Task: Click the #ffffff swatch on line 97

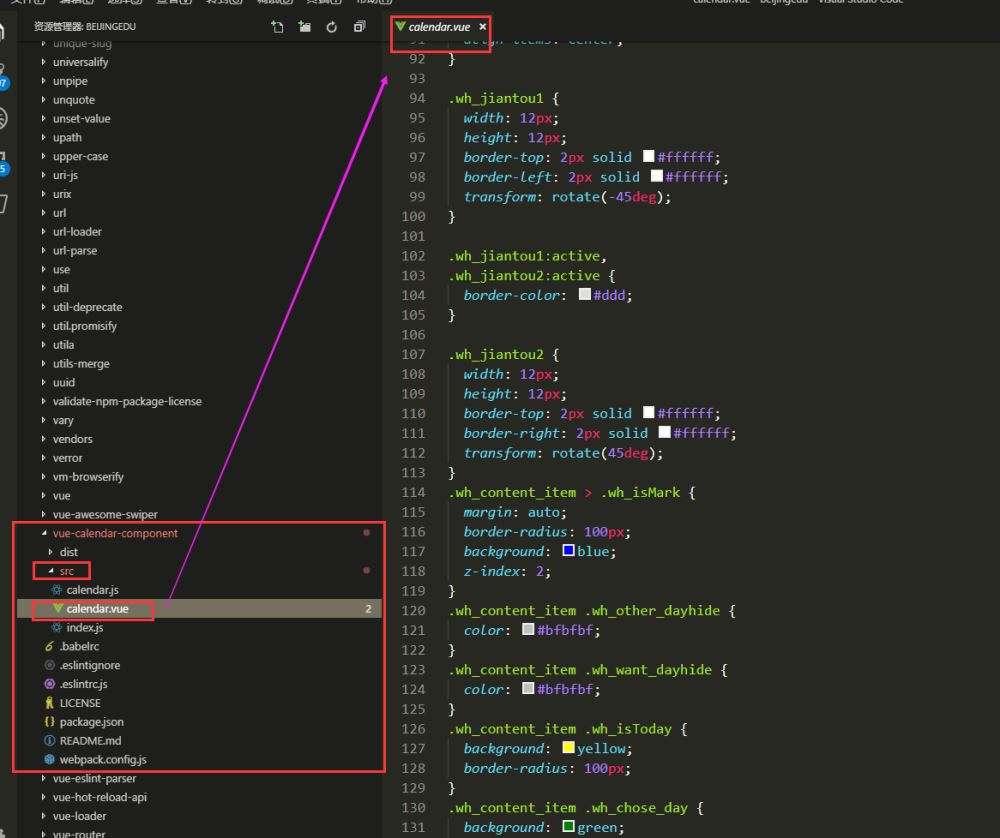Action: coord(649,156)
